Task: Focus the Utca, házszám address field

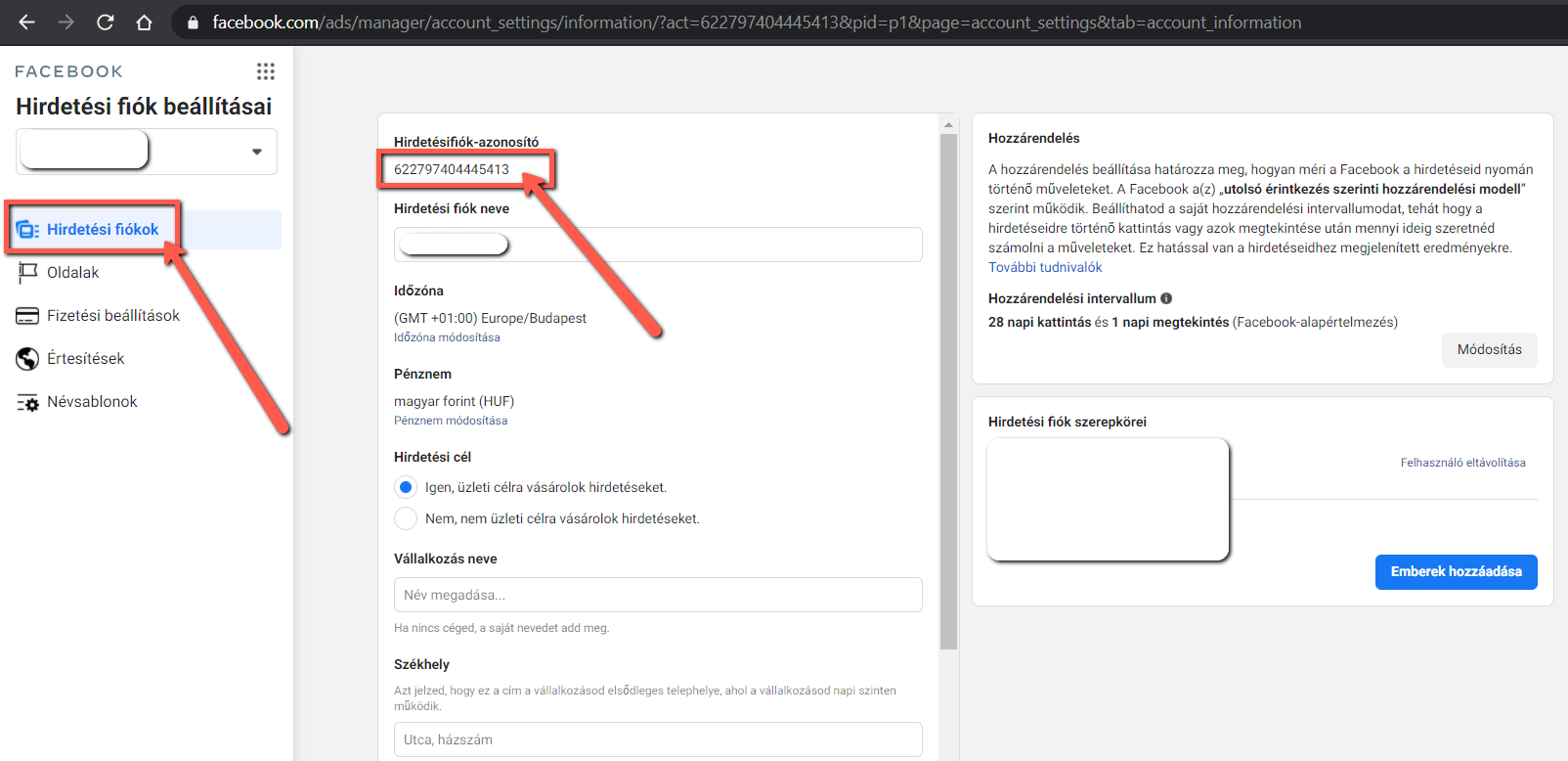Action: (658, 739)
